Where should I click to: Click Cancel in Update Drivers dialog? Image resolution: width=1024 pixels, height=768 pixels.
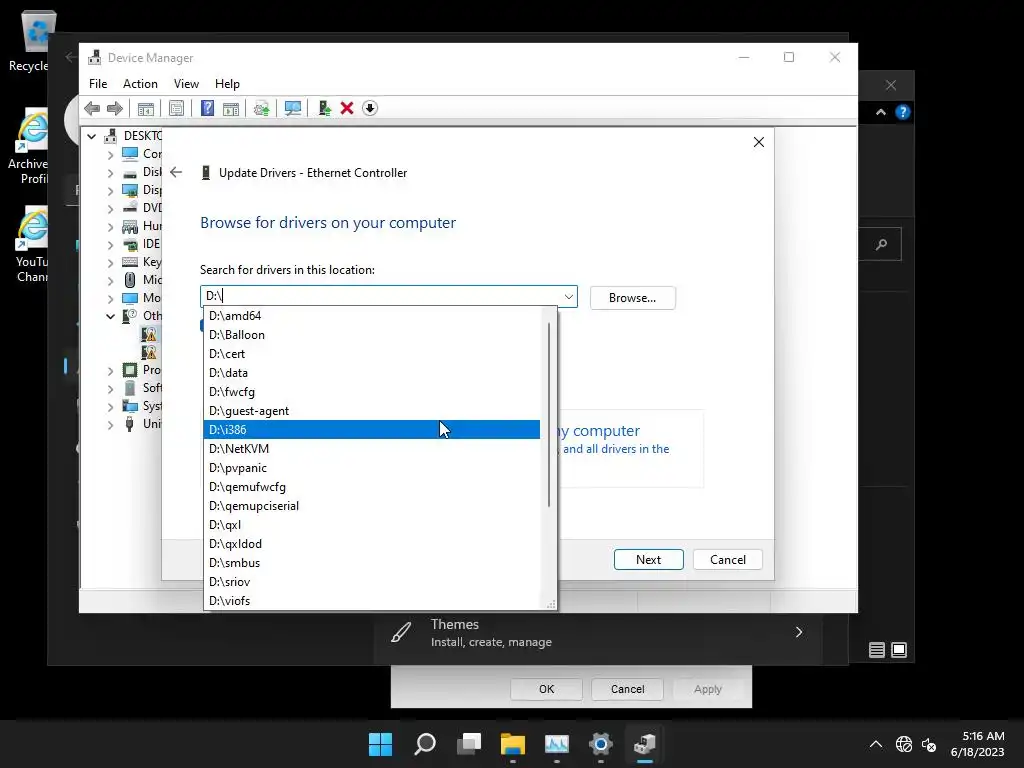click(728, 560)
